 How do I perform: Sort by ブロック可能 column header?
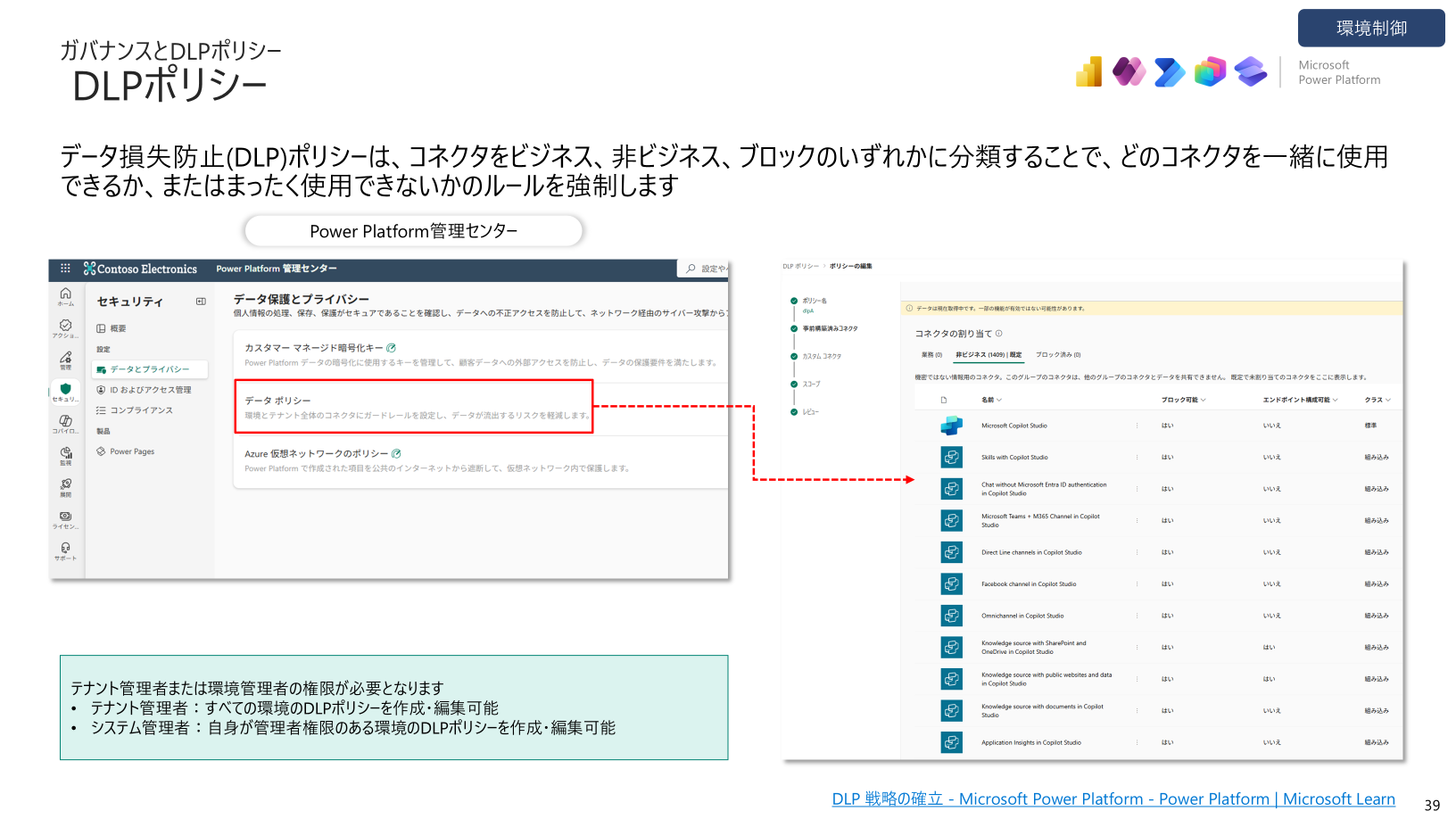pos(1184,400)
